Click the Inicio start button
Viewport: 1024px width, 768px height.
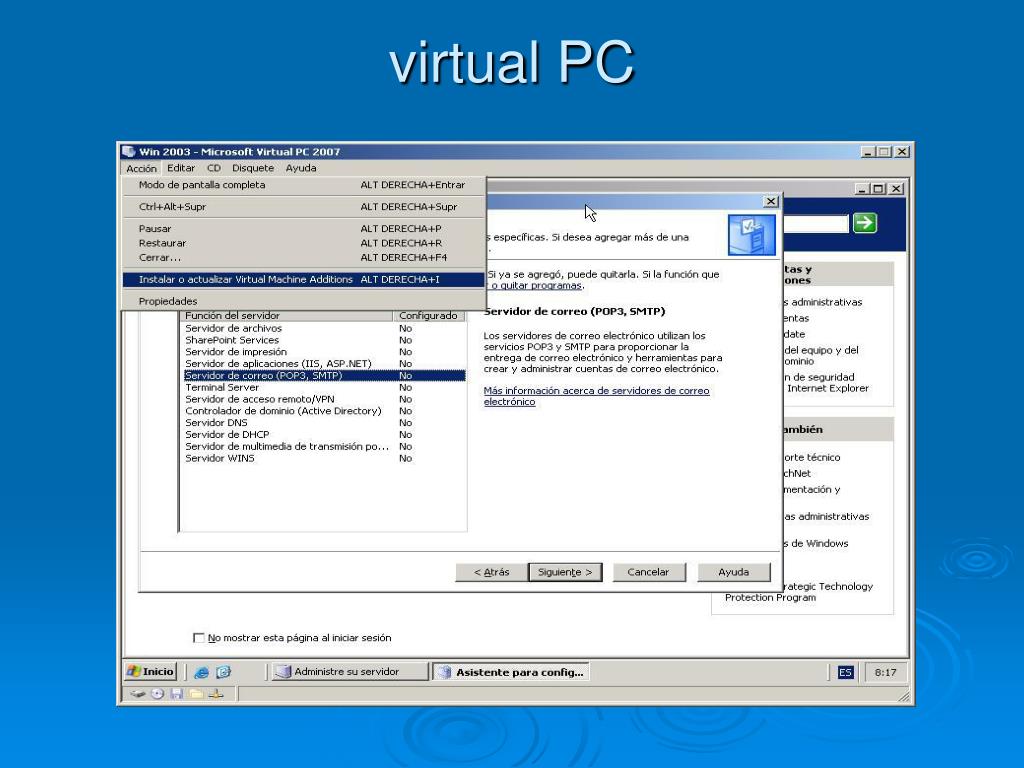(x=151, y=671)
